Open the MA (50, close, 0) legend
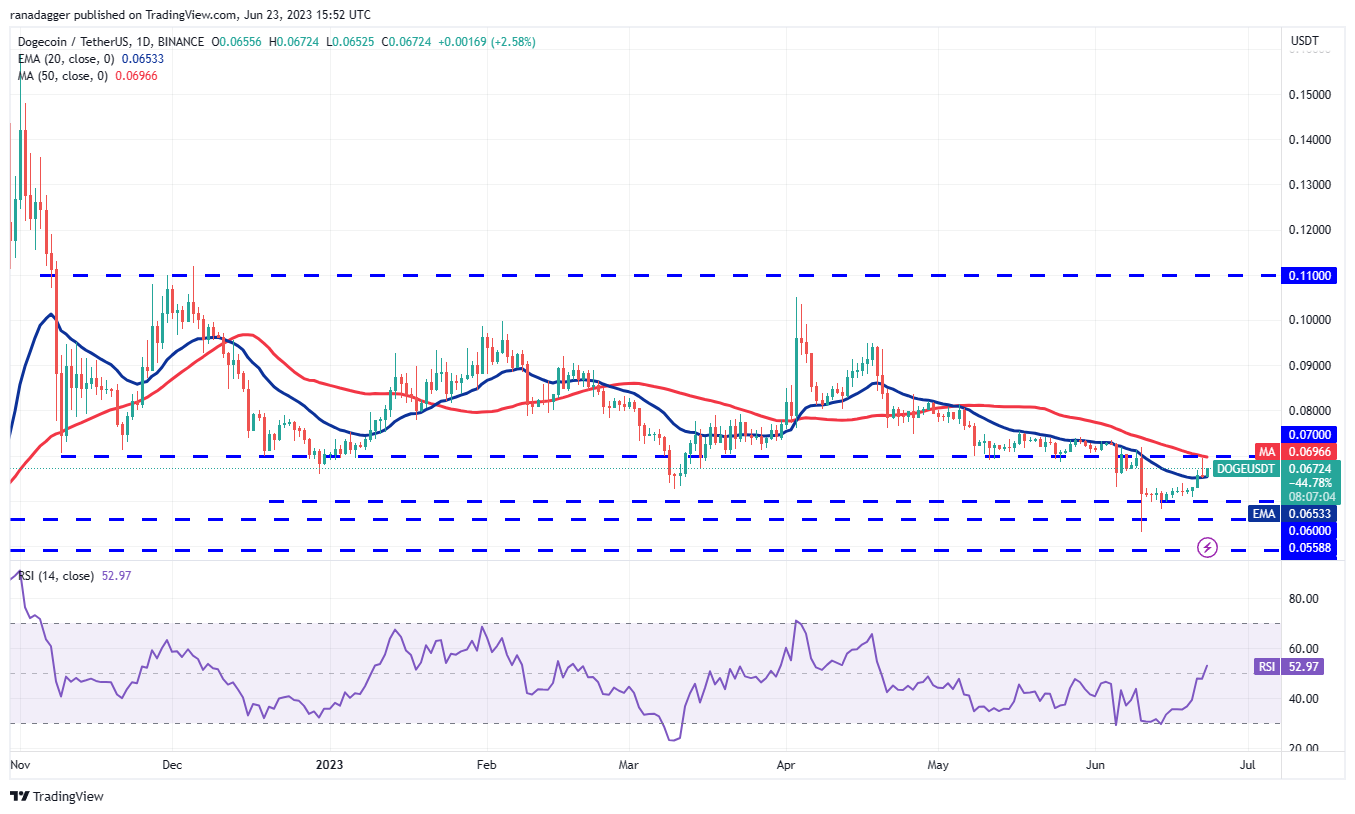The width and height of the screenshot is (1355, 814). (x=62, y=76)
